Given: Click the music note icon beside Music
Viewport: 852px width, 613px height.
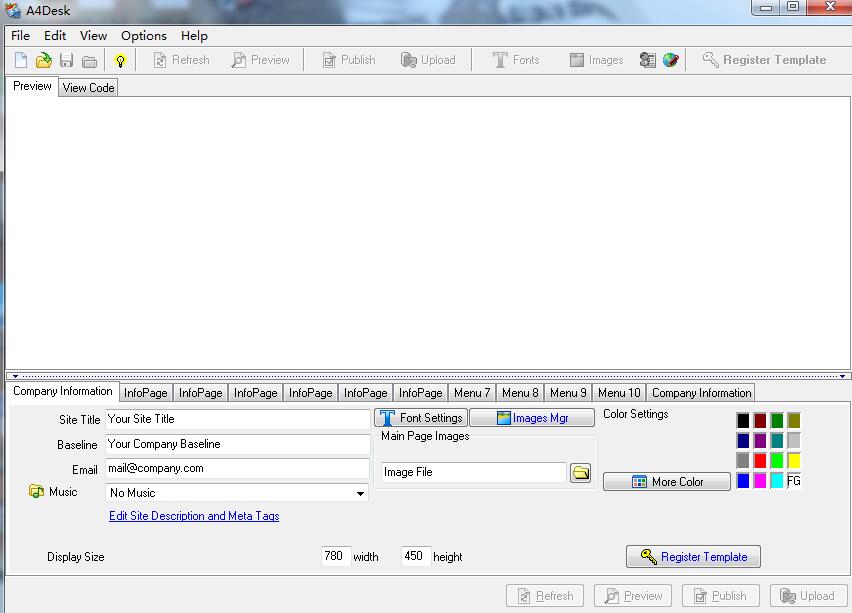Looking at the screenshot, I should [36, 491].
